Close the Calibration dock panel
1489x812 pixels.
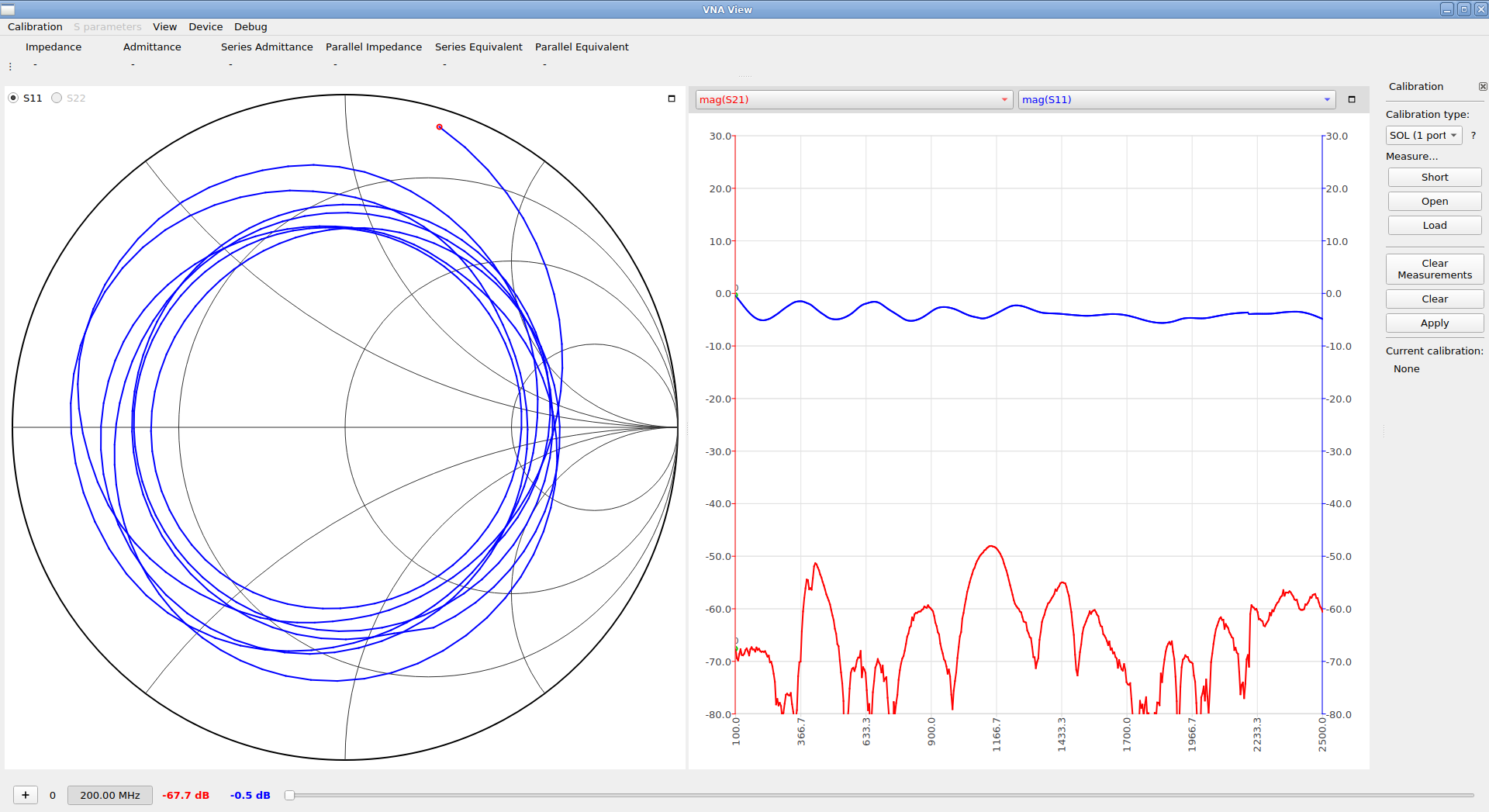tap(1483, 87)
